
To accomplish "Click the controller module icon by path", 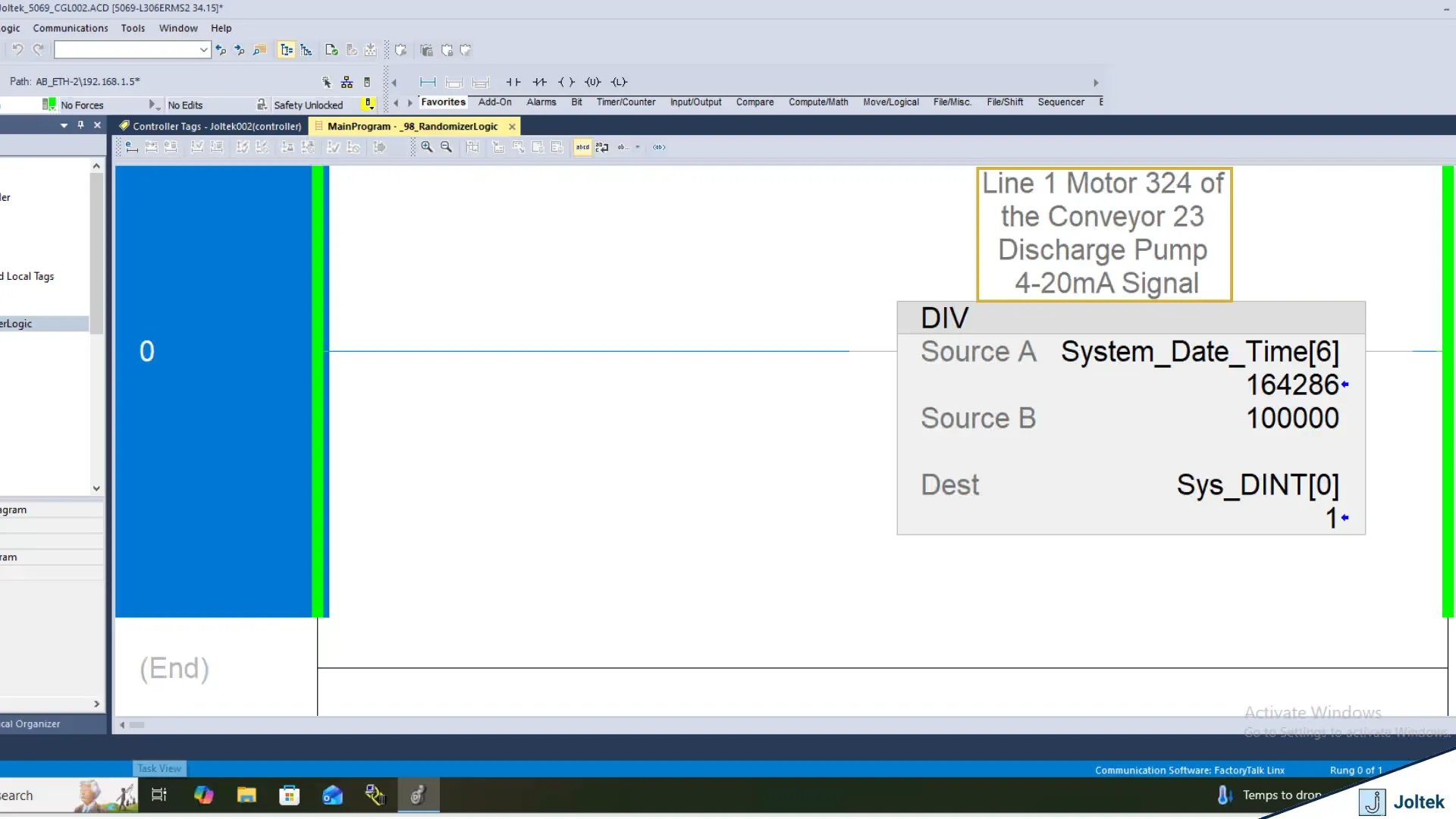I will [x=367, y=82].
